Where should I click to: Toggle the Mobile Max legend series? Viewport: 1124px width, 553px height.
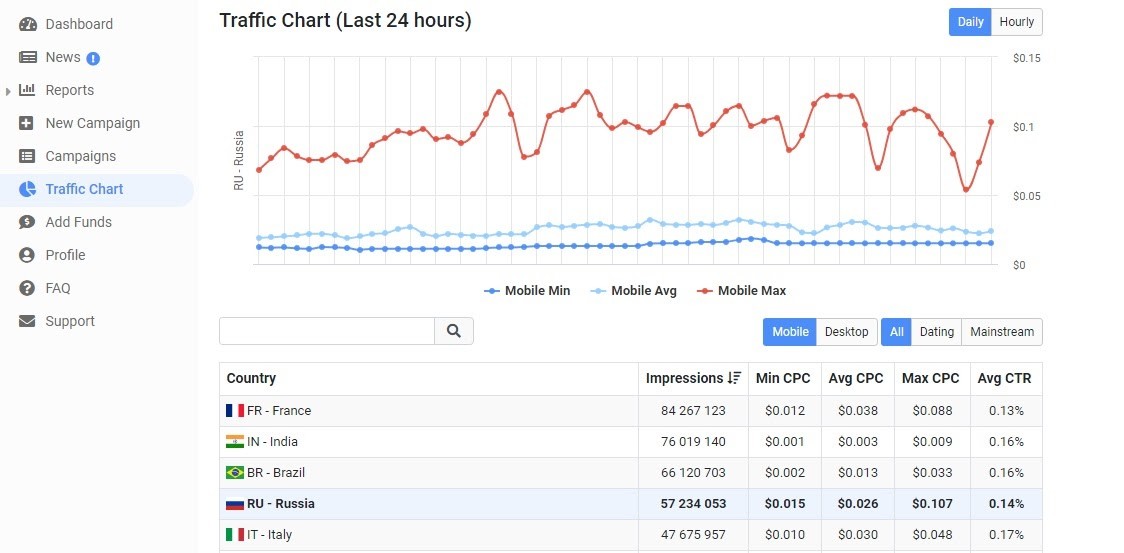tap(741, 291)
